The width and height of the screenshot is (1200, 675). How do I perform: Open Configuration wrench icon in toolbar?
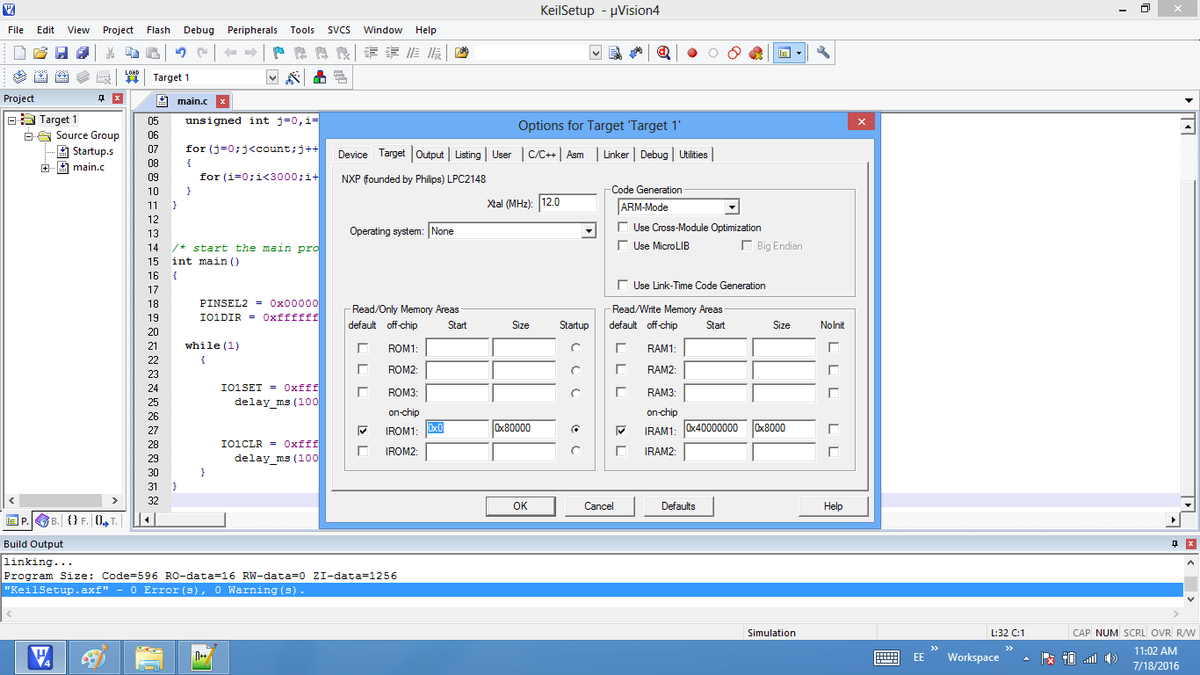point(824,52)
